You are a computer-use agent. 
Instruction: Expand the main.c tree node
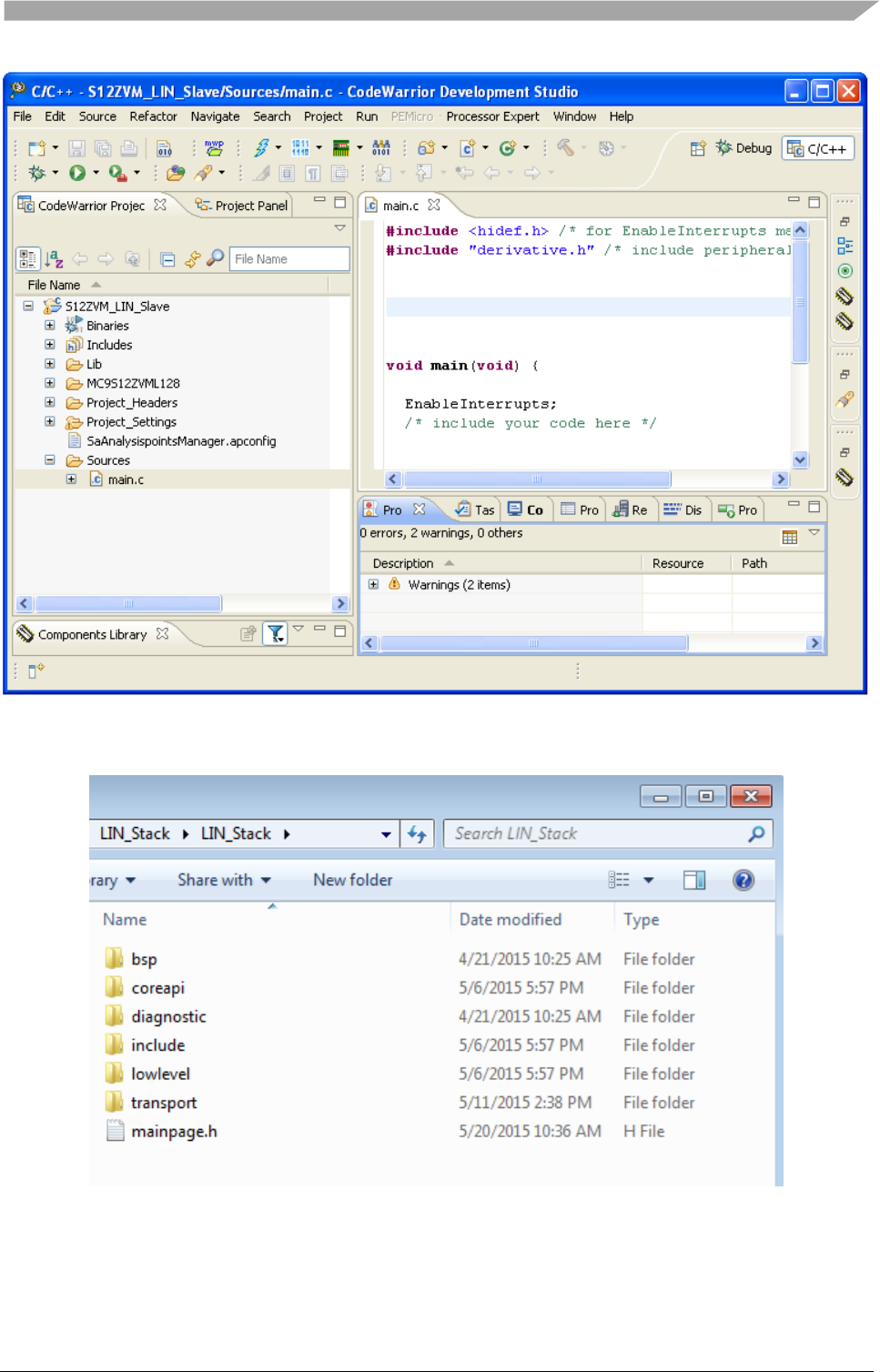pos(71,479)
